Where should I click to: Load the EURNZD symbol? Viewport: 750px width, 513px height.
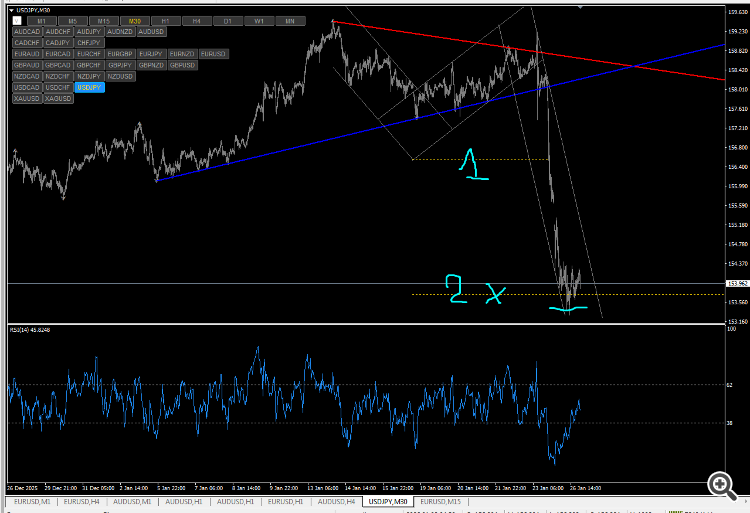[x=182, y=54]
